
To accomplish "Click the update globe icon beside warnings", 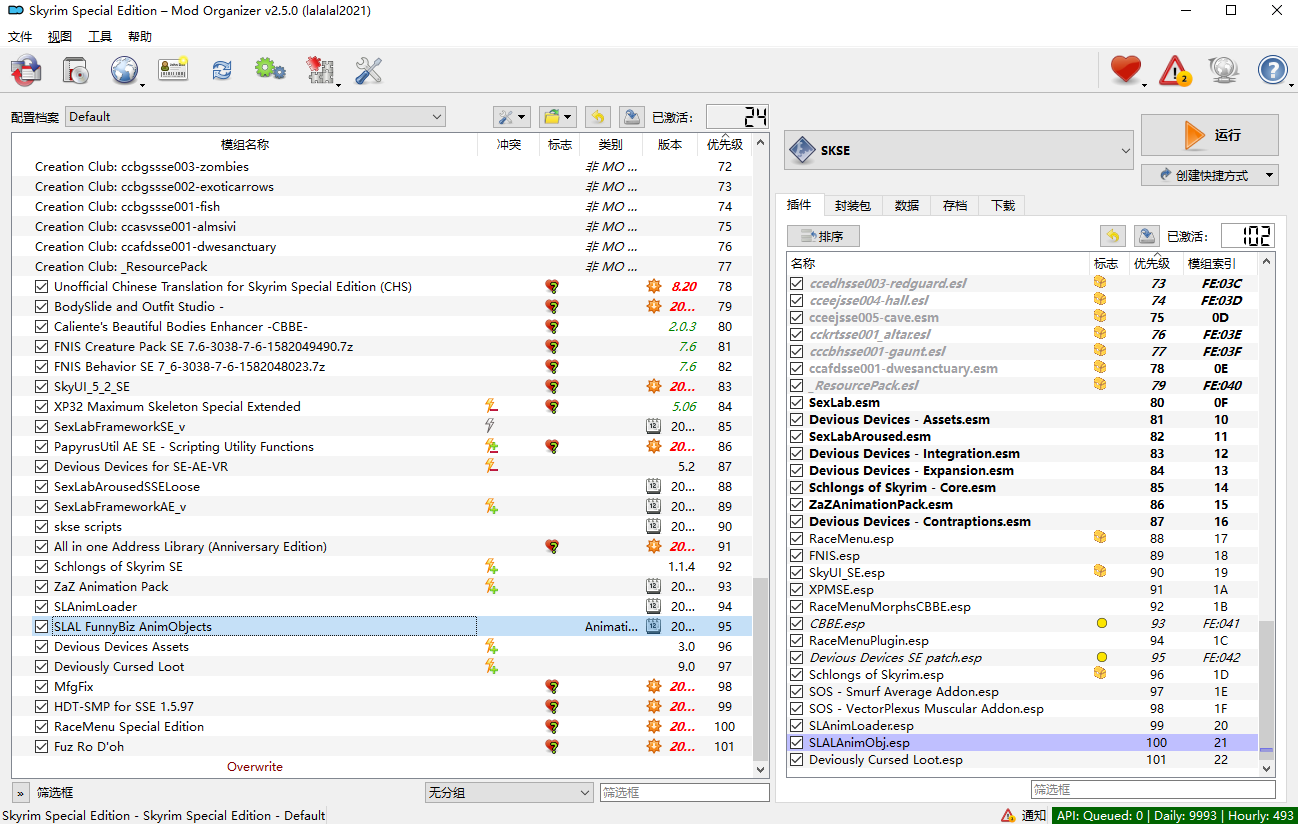I will tap(1223, 70).
